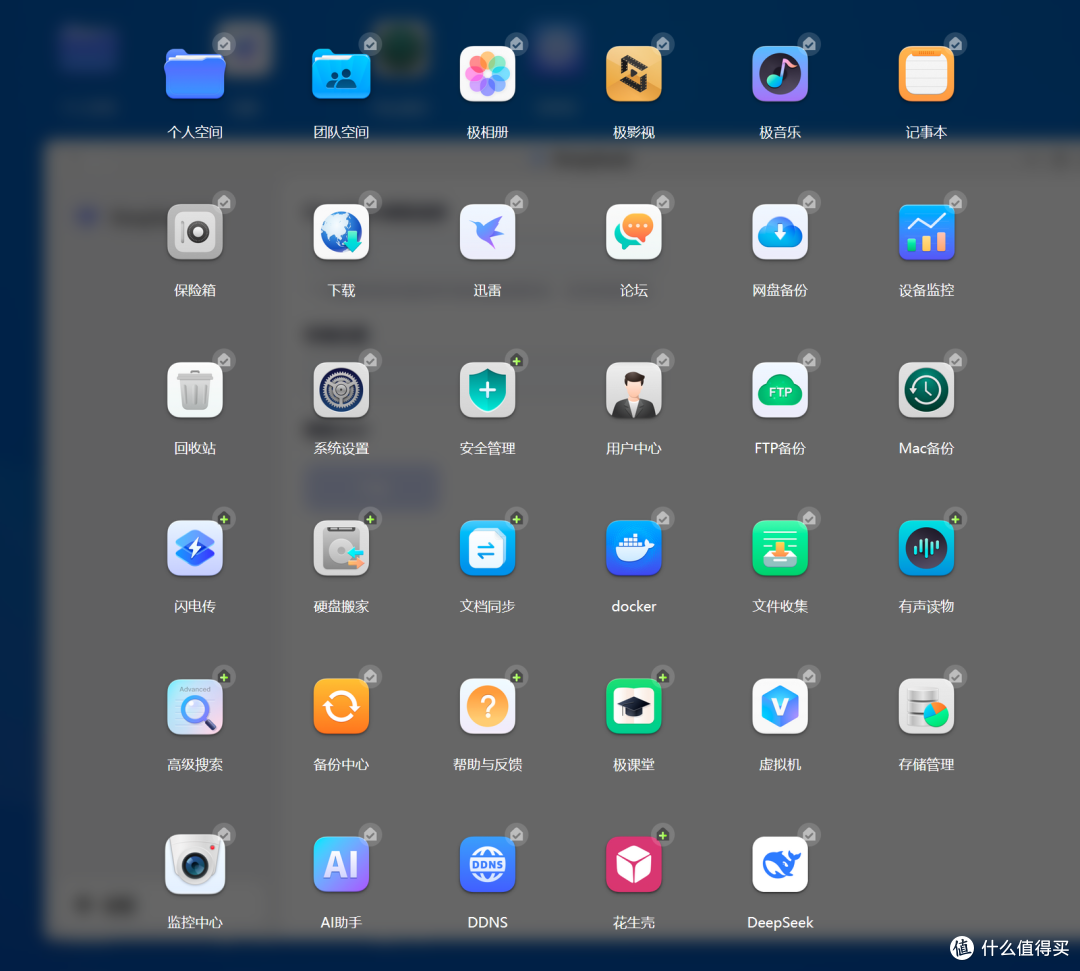Open the 网盘备份 cloud backup app
Image resolution: width=1080 pixels, height=971 pixels.
[780, 232]
